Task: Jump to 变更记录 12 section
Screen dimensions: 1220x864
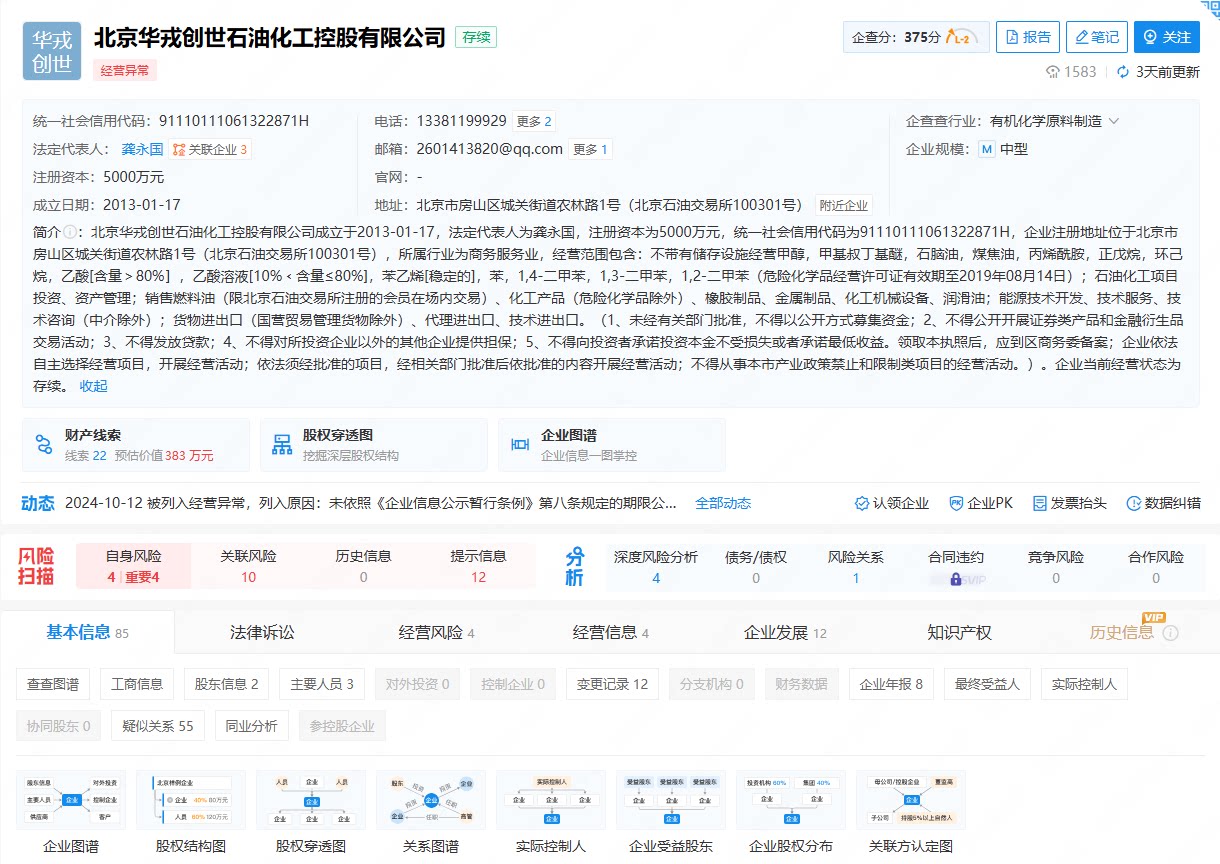Action: click(x=612, y=684)
